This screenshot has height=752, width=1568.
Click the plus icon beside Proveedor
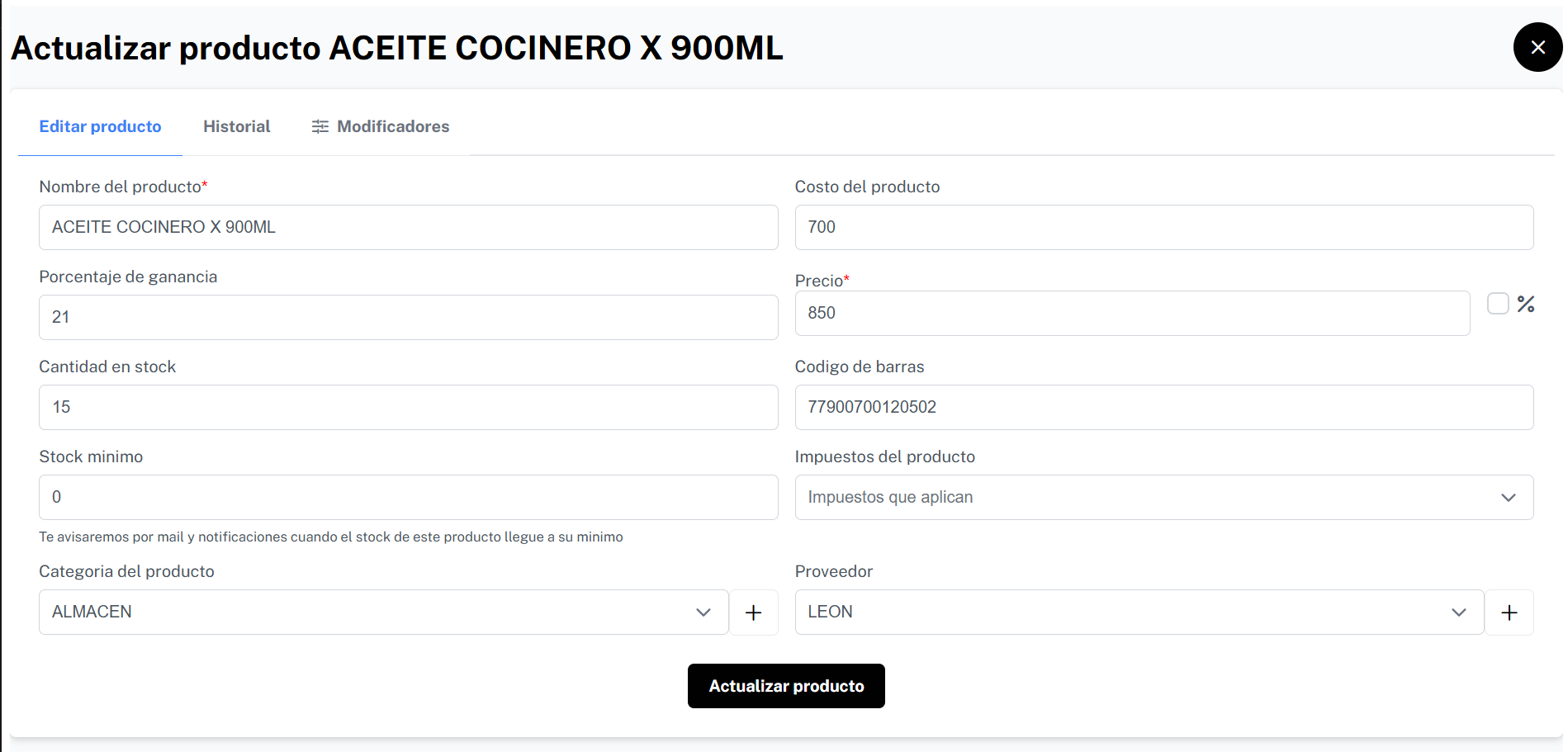(x=1509, y=612)
